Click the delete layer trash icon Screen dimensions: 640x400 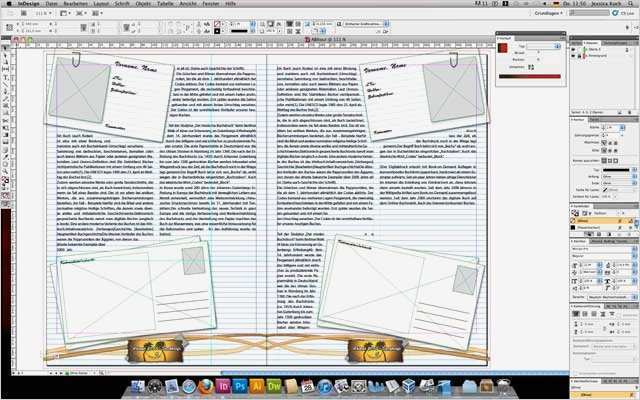(x=630, y=112)
